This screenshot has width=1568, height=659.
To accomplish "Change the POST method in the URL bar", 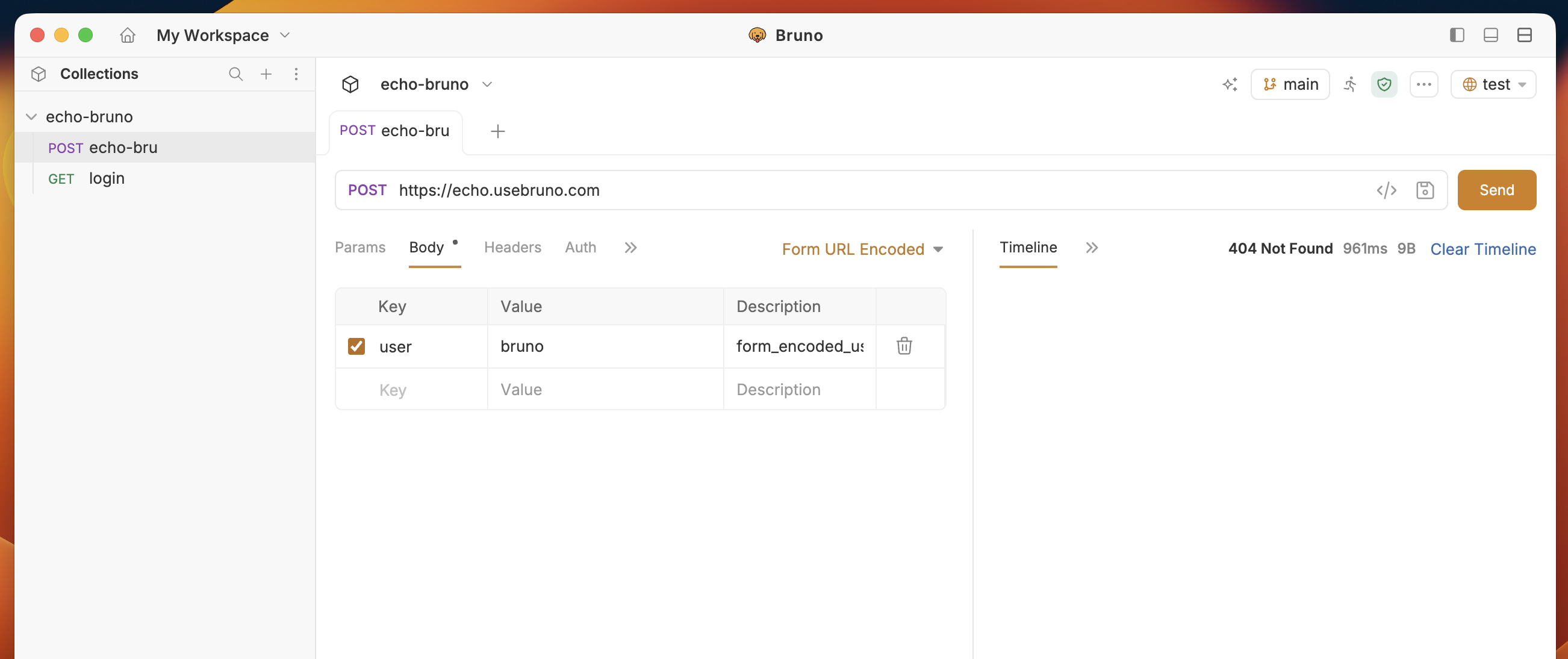I will (367, 190).
